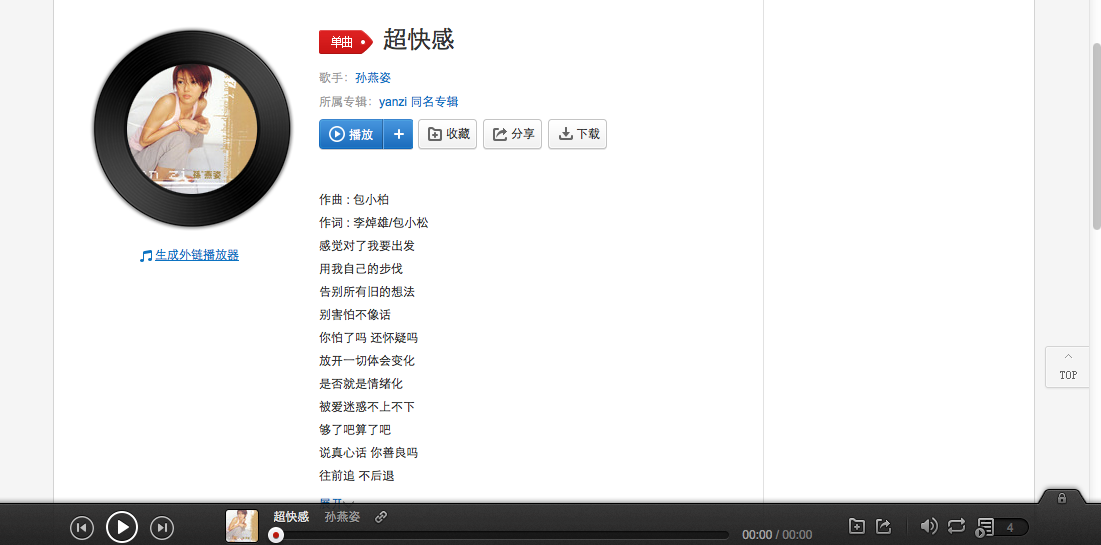Click the lyric line 告别所有旧的想法

click(x=367, y=291)
